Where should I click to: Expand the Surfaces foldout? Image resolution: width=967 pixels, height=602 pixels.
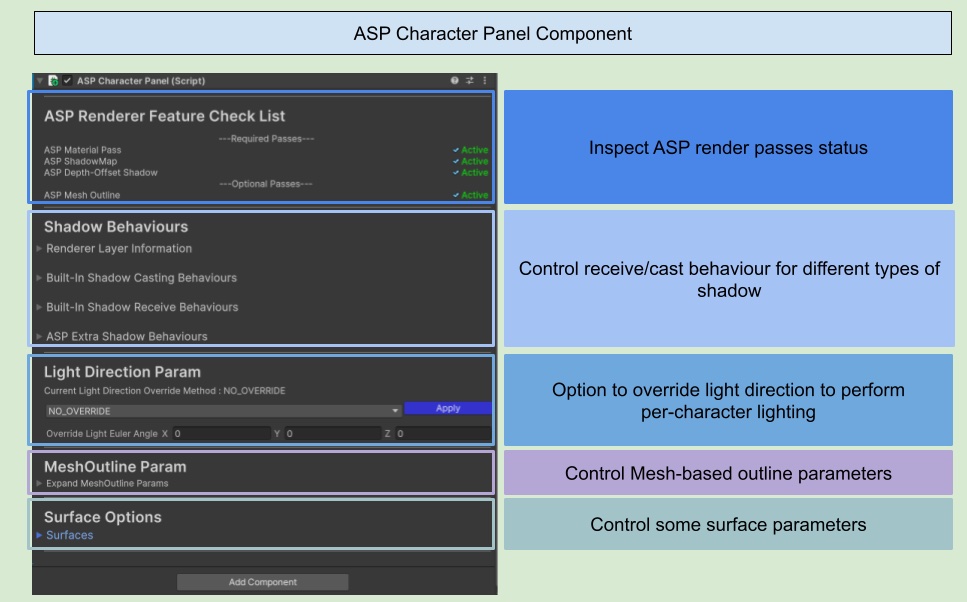coord(40,536)
